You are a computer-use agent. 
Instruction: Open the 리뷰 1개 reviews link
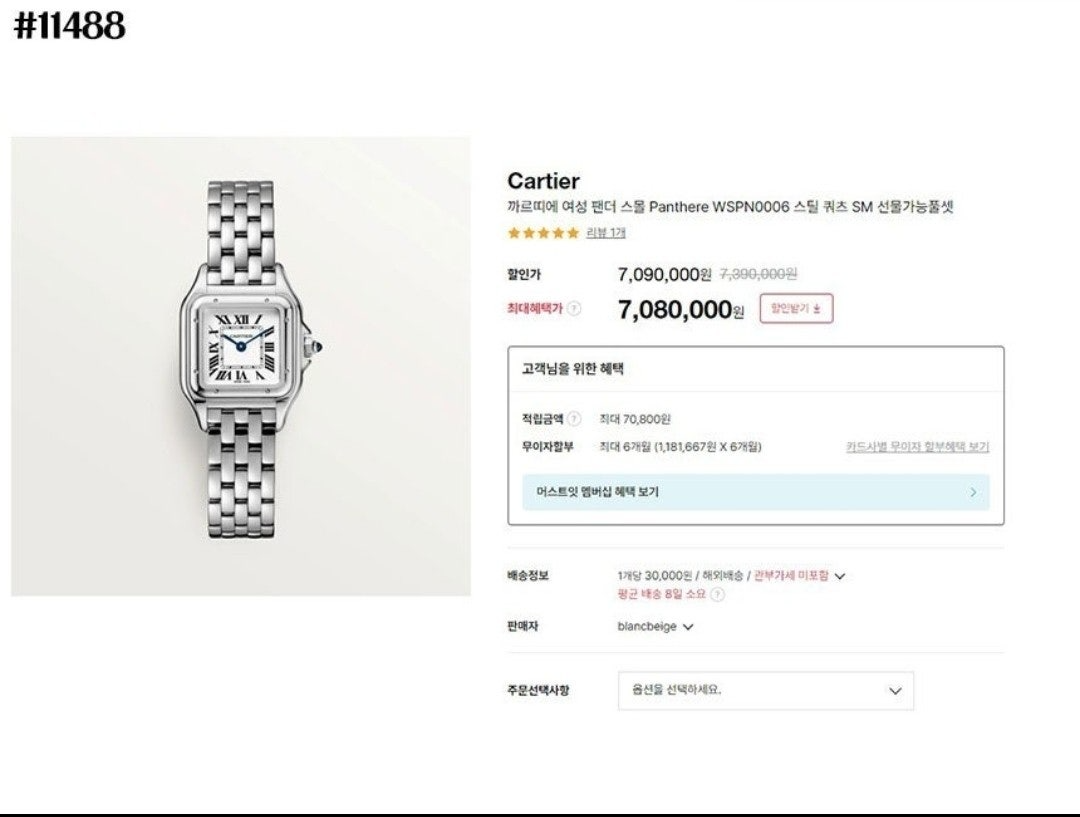606,233
